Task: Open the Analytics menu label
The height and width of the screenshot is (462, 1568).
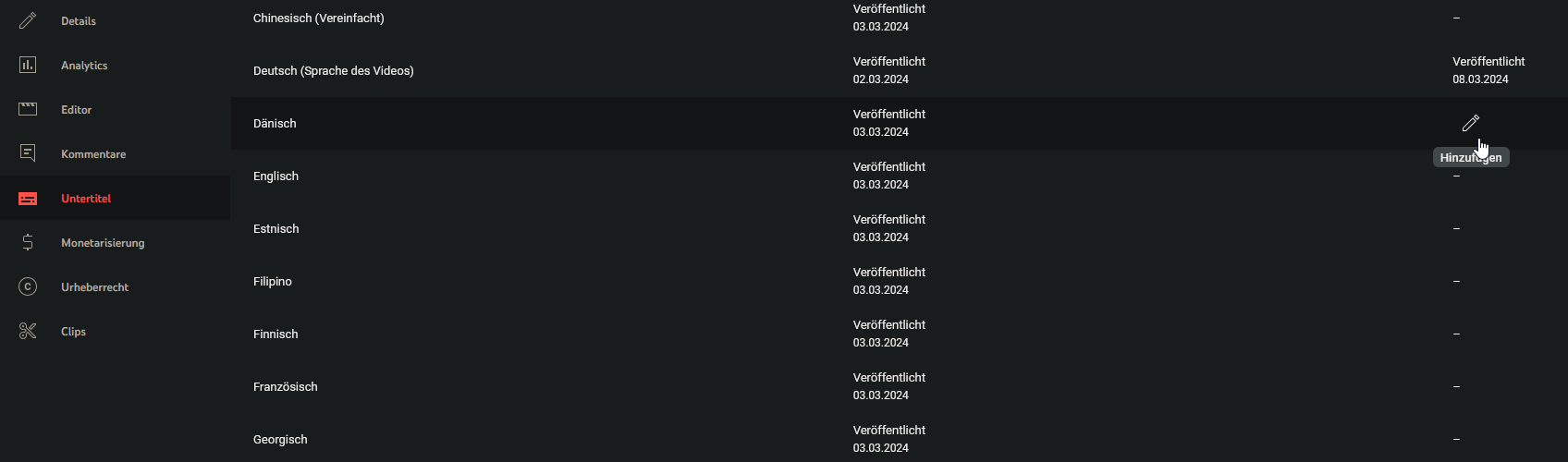Action: pyautogui.click(x=84, y=66)
